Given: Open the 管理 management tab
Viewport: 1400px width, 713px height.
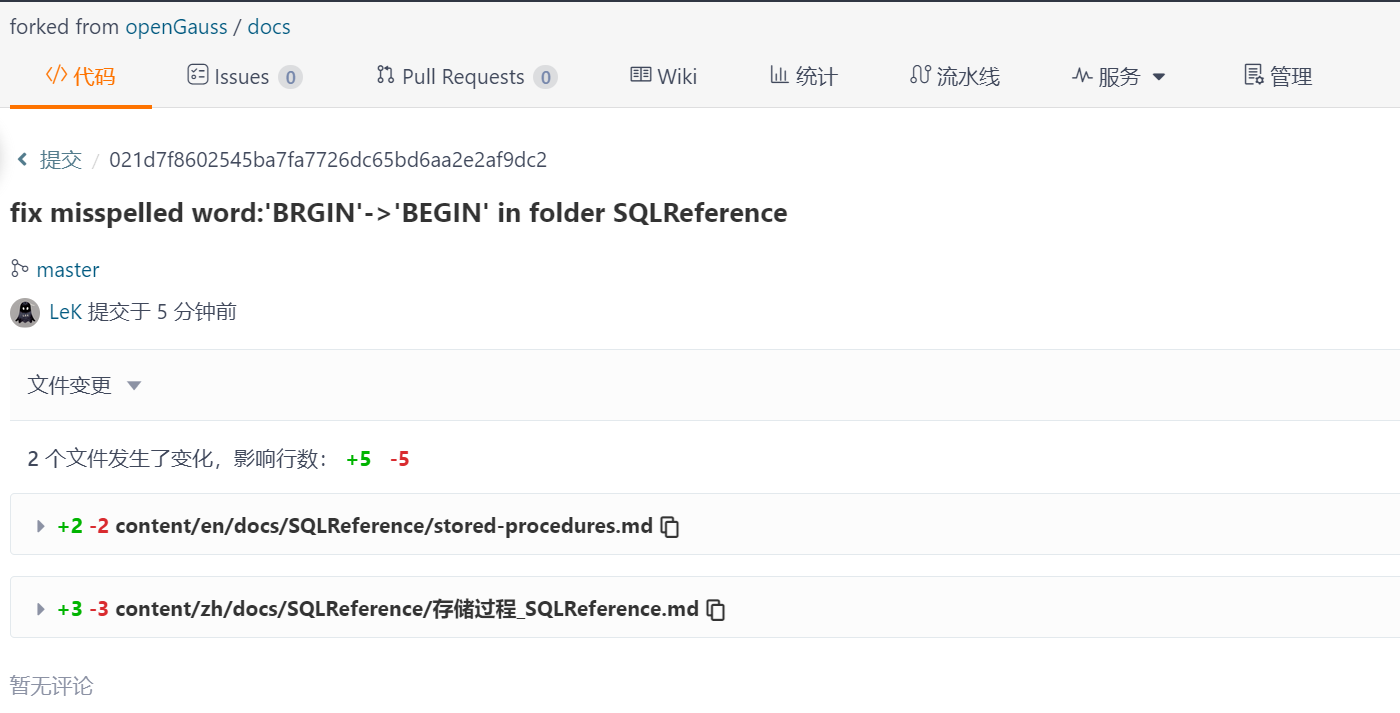Looking at the screenshot, I should point(1277,77).
